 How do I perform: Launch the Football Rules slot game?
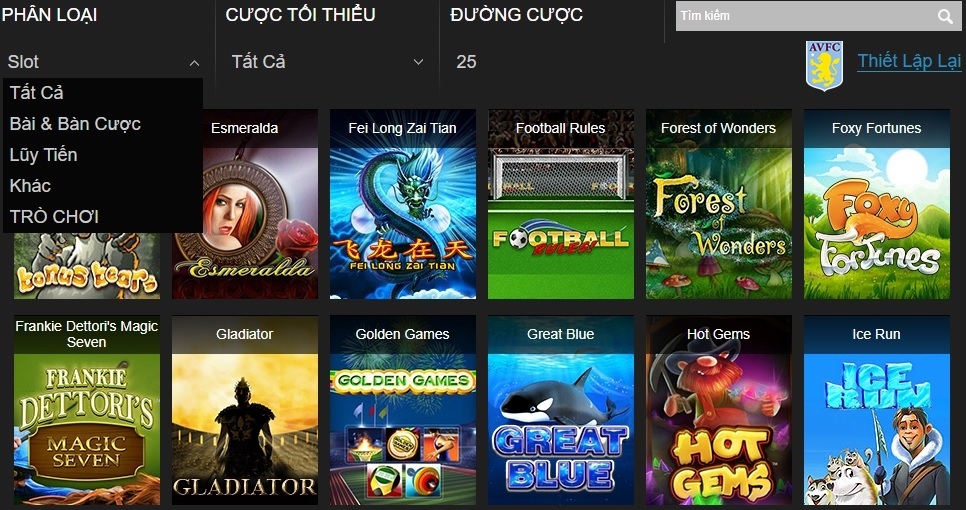[561, 204]
